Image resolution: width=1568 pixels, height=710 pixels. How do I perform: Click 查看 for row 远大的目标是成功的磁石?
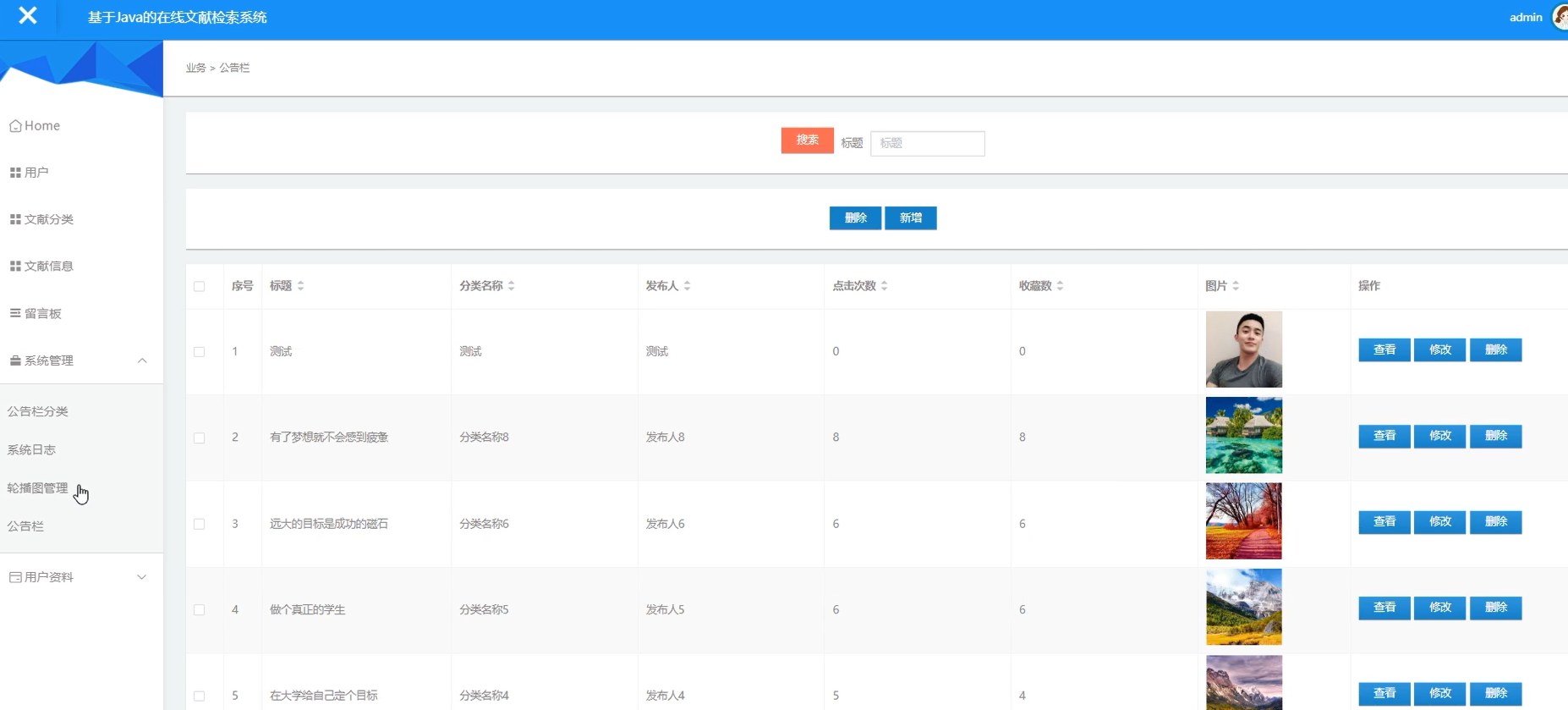pos(1384,522)
